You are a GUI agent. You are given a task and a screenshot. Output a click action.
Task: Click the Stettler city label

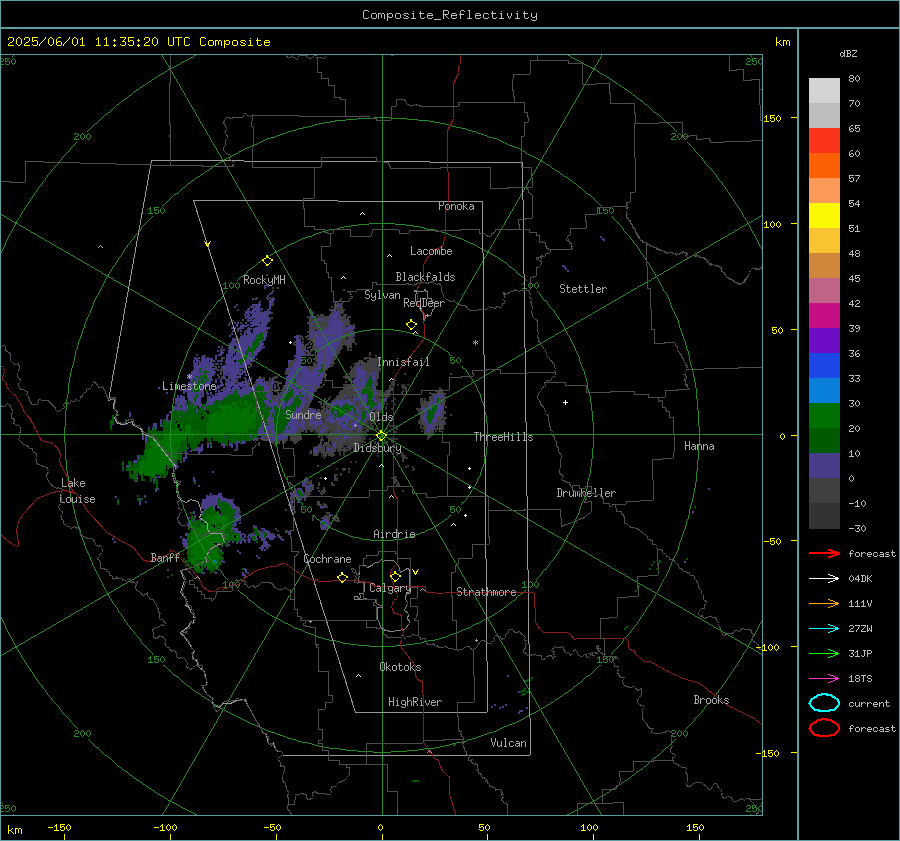coord(583,289)
